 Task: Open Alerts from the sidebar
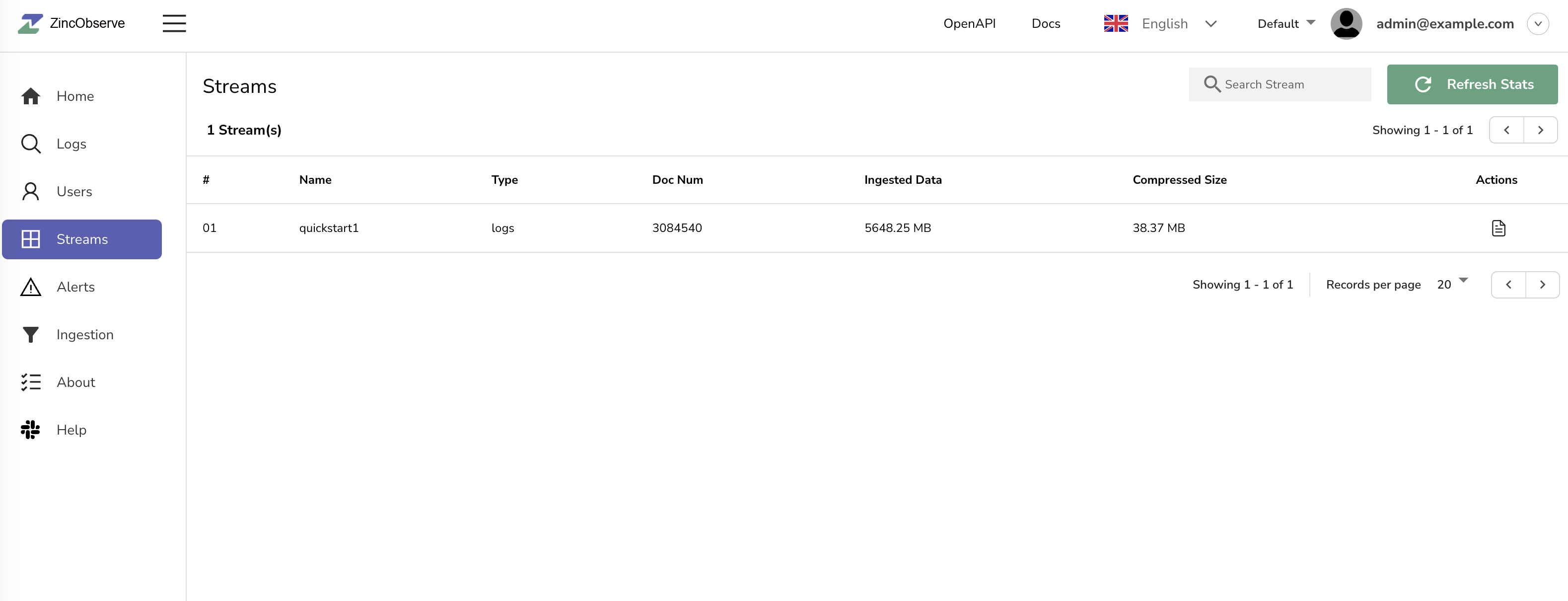[x=75, y=287]
